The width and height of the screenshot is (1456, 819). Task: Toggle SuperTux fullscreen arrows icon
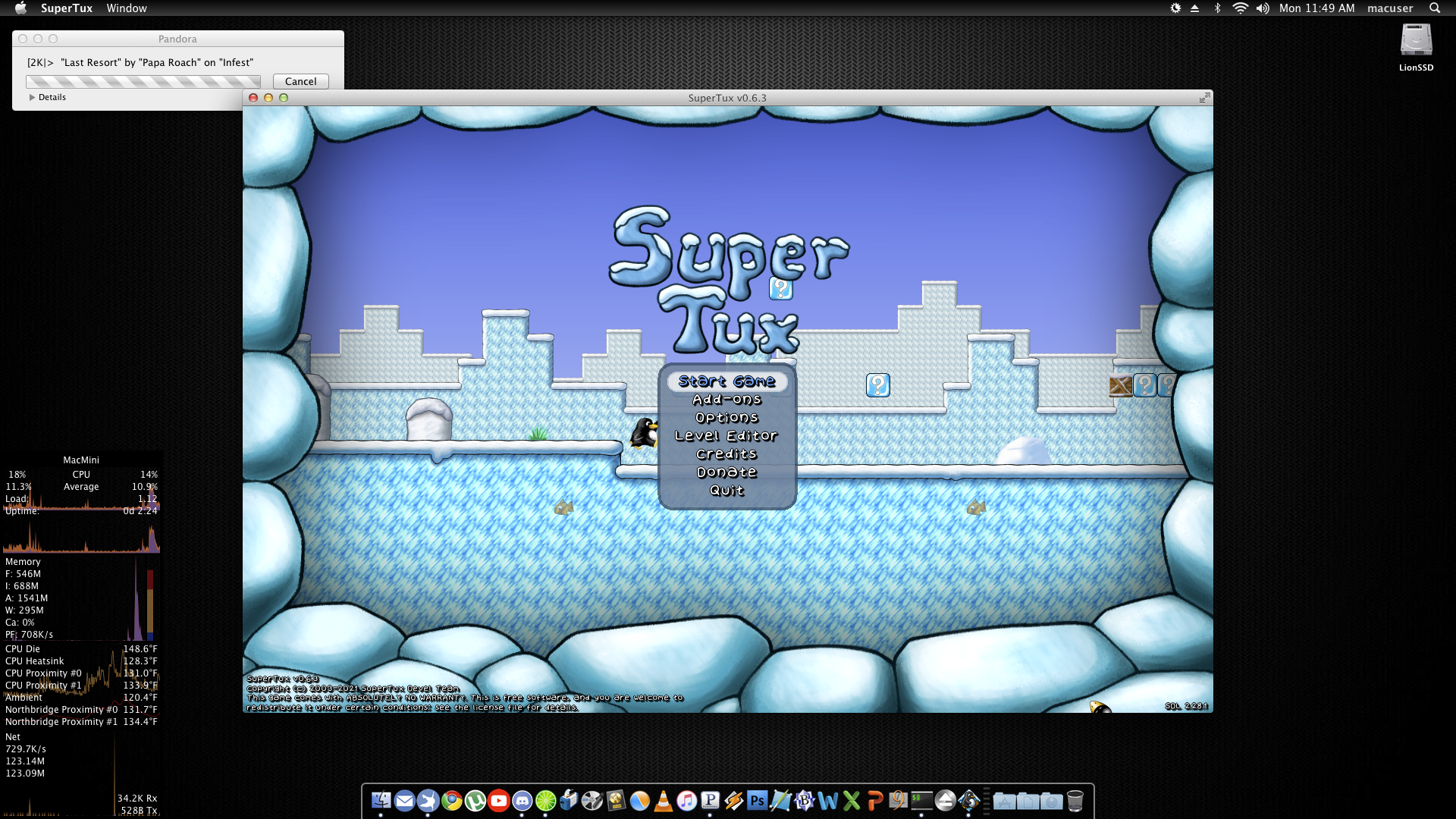pyautogui.click(x=1204, y=98)
